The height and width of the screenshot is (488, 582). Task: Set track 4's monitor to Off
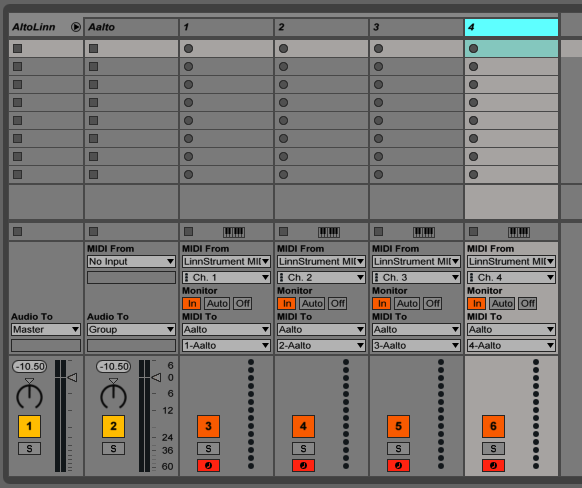528,304
